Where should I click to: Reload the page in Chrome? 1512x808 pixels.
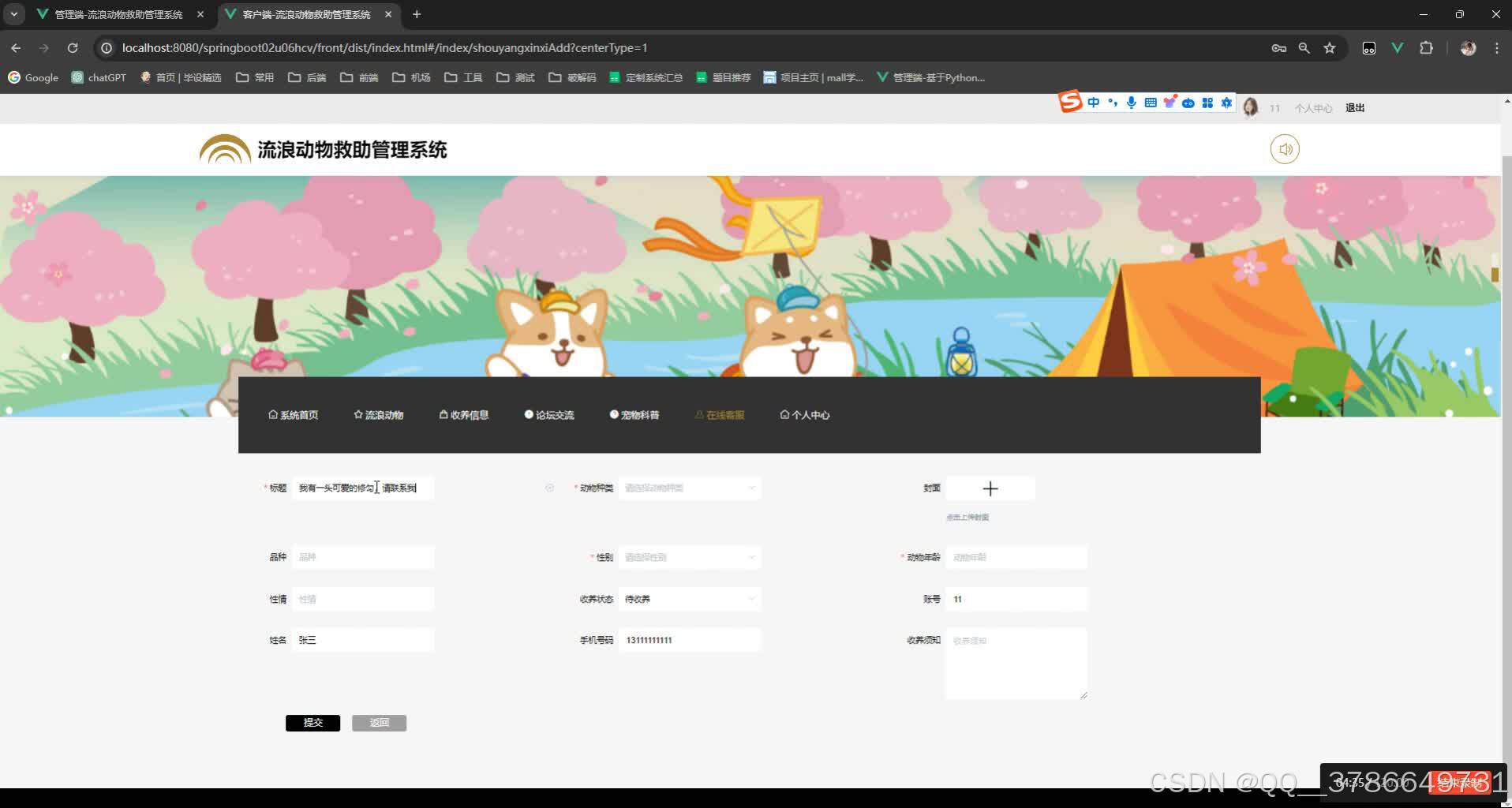click(x=73, y=48)
